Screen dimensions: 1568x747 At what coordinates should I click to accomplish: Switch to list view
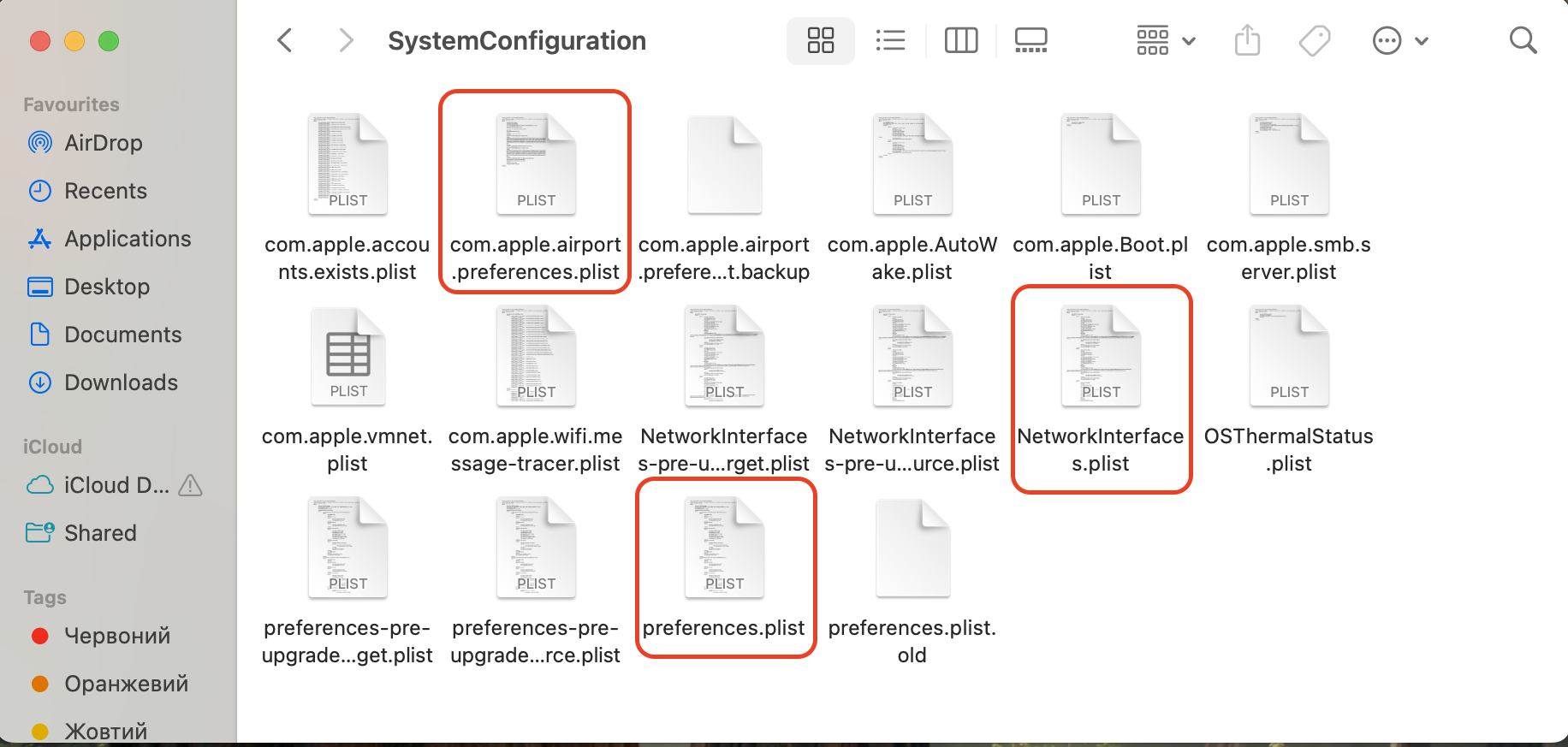tap(890, 40)
